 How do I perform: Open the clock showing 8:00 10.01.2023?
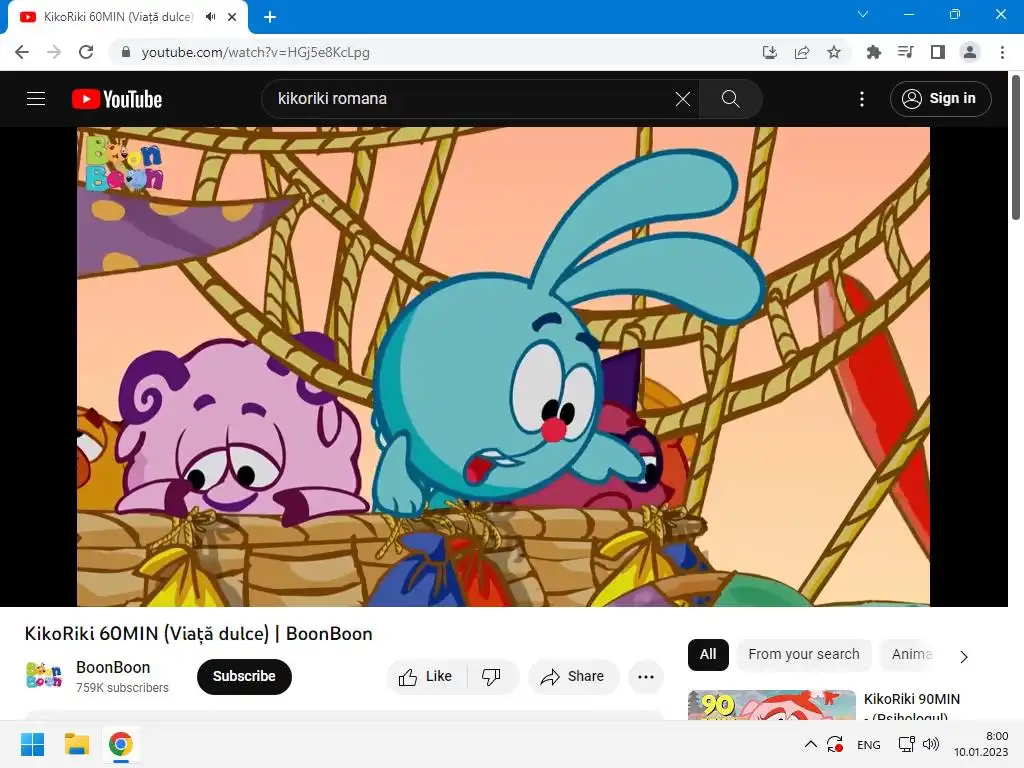tap(981, 744)
